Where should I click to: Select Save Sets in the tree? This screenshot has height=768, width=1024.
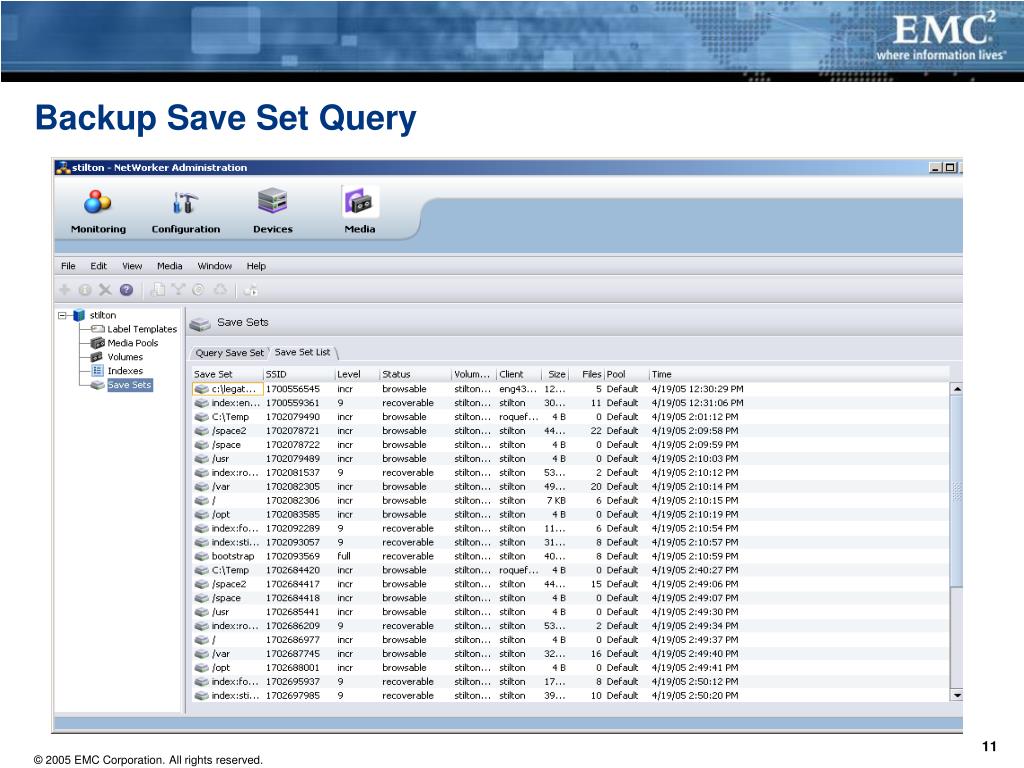[x=129, y=385]
